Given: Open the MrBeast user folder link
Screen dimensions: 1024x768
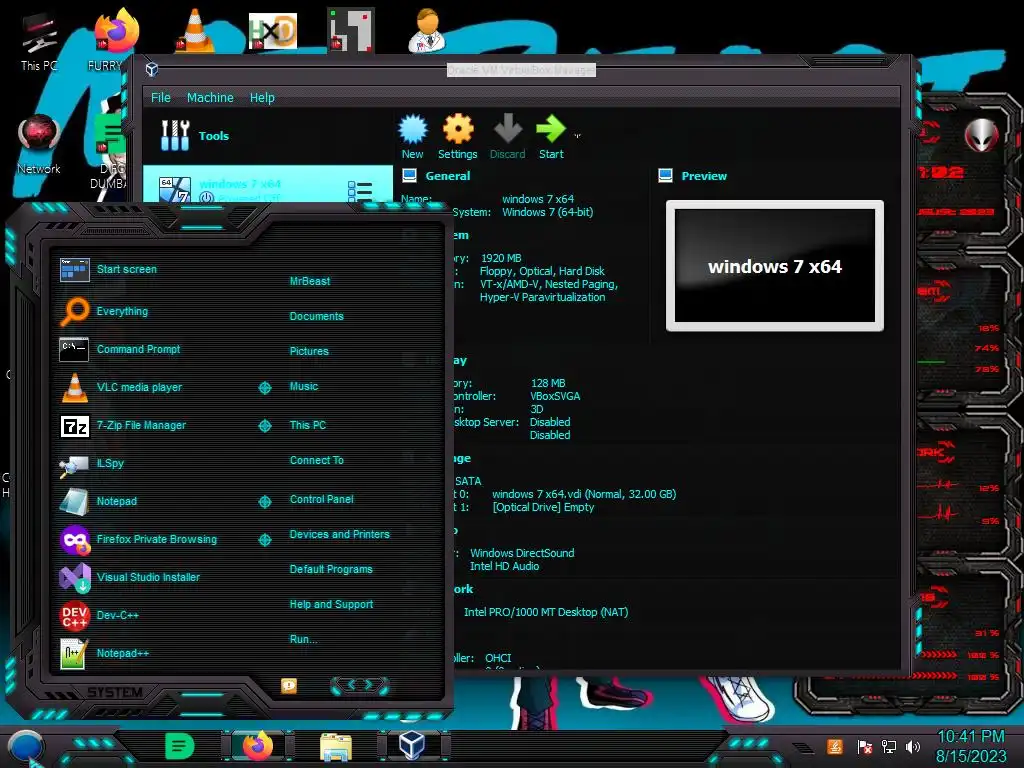Looking at the screenshot, I should point(310,281).
